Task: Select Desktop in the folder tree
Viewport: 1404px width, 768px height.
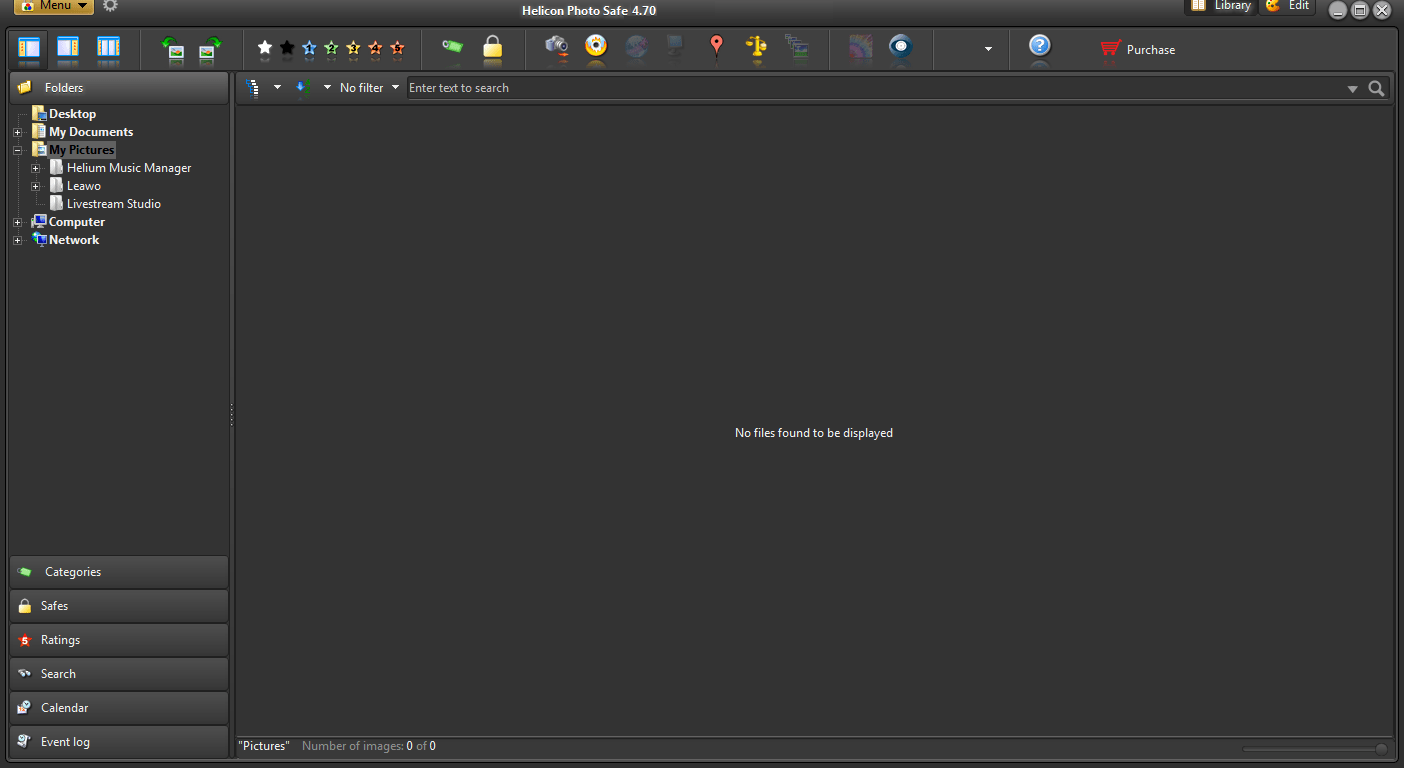Action: tap(72, 114)
